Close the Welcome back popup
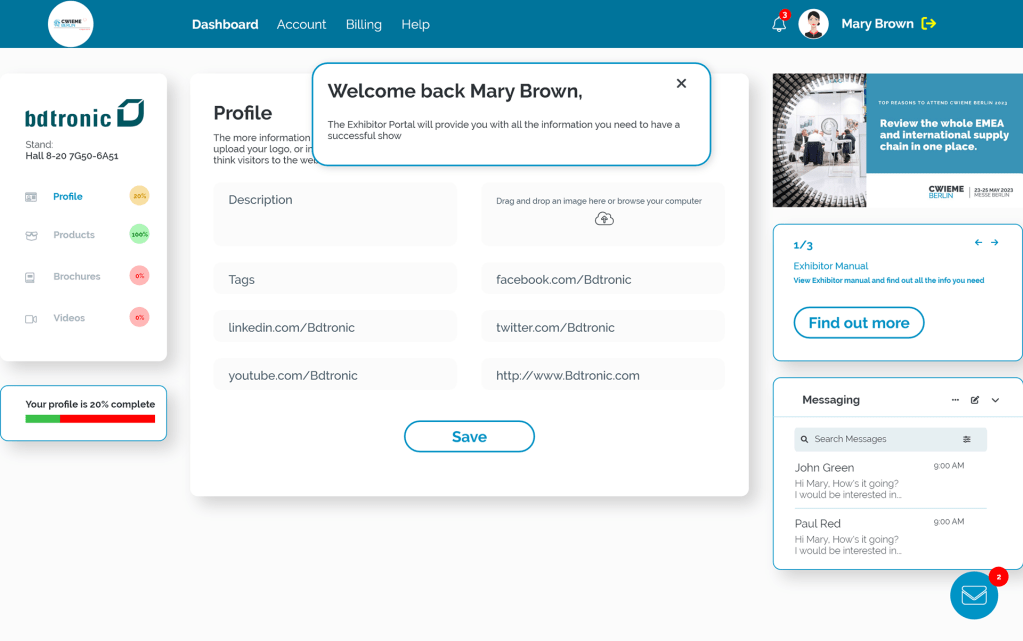The height and width of the screenshot is (641, 1023). point(681,84)
